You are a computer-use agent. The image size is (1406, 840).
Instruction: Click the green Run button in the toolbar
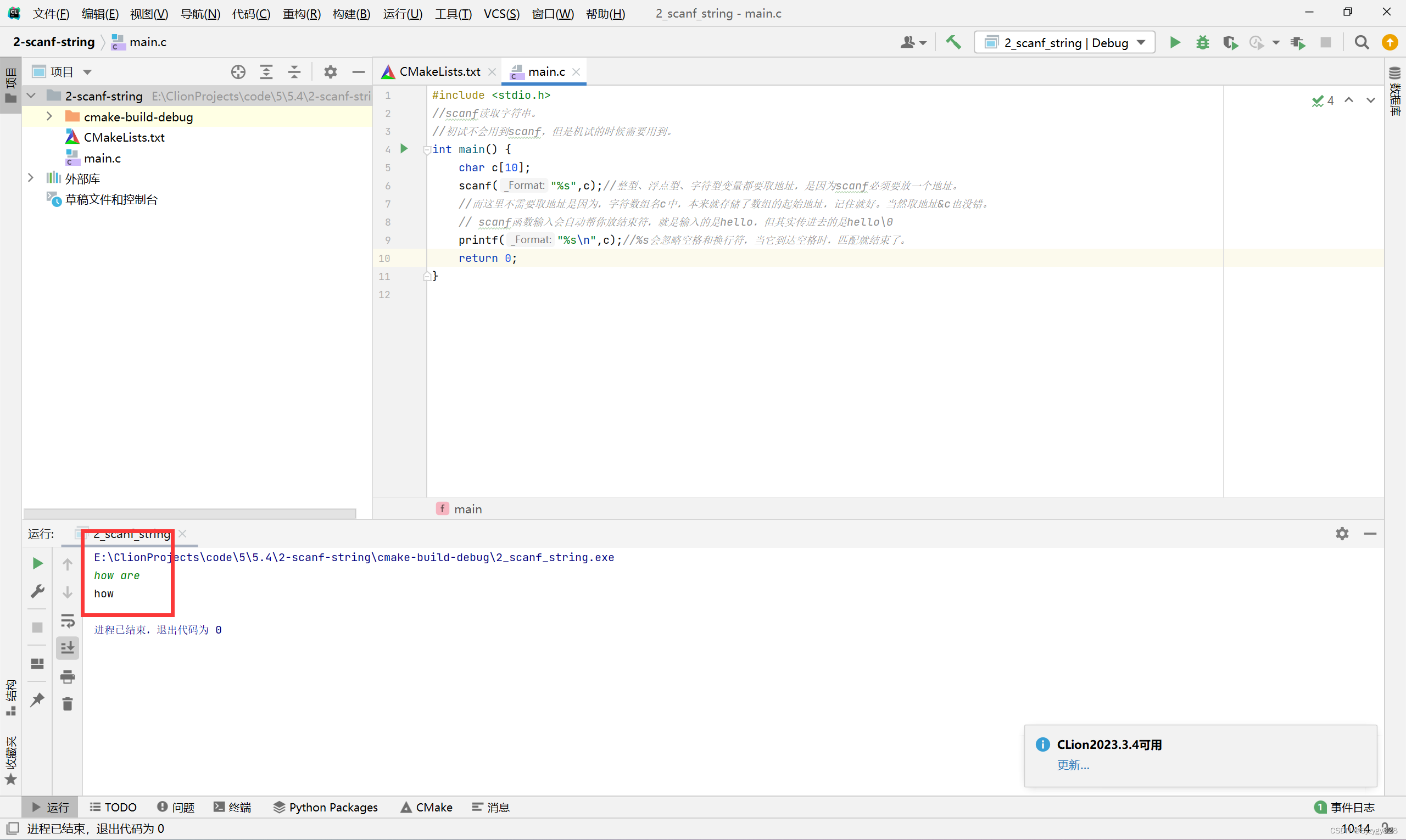click(1175, 42)
